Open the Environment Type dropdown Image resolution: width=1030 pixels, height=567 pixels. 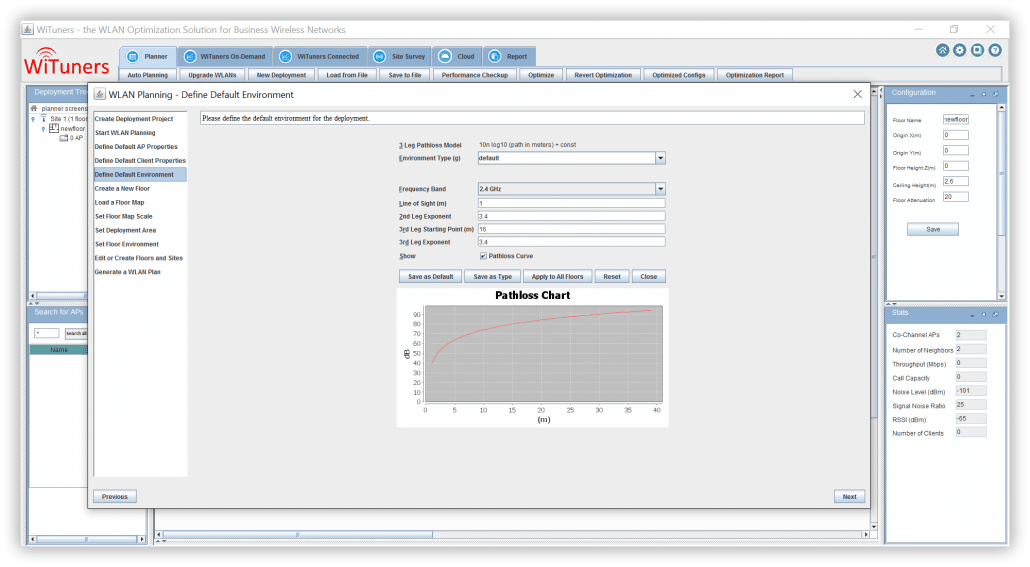tap(660, 158)
